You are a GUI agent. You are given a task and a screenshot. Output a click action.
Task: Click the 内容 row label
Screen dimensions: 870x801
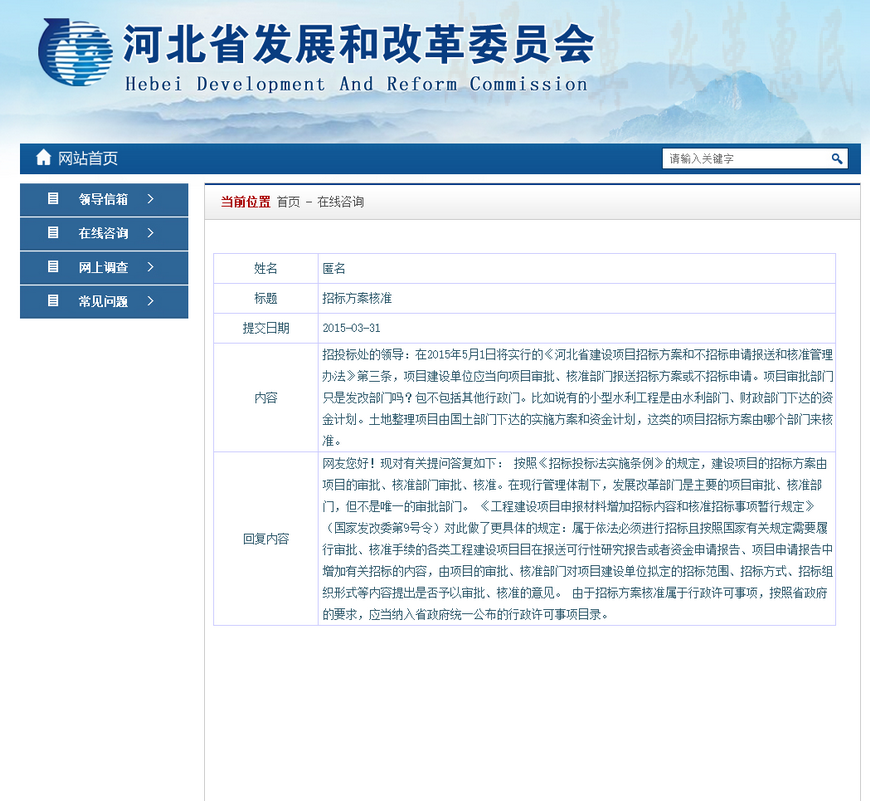(x=266, y=398)
